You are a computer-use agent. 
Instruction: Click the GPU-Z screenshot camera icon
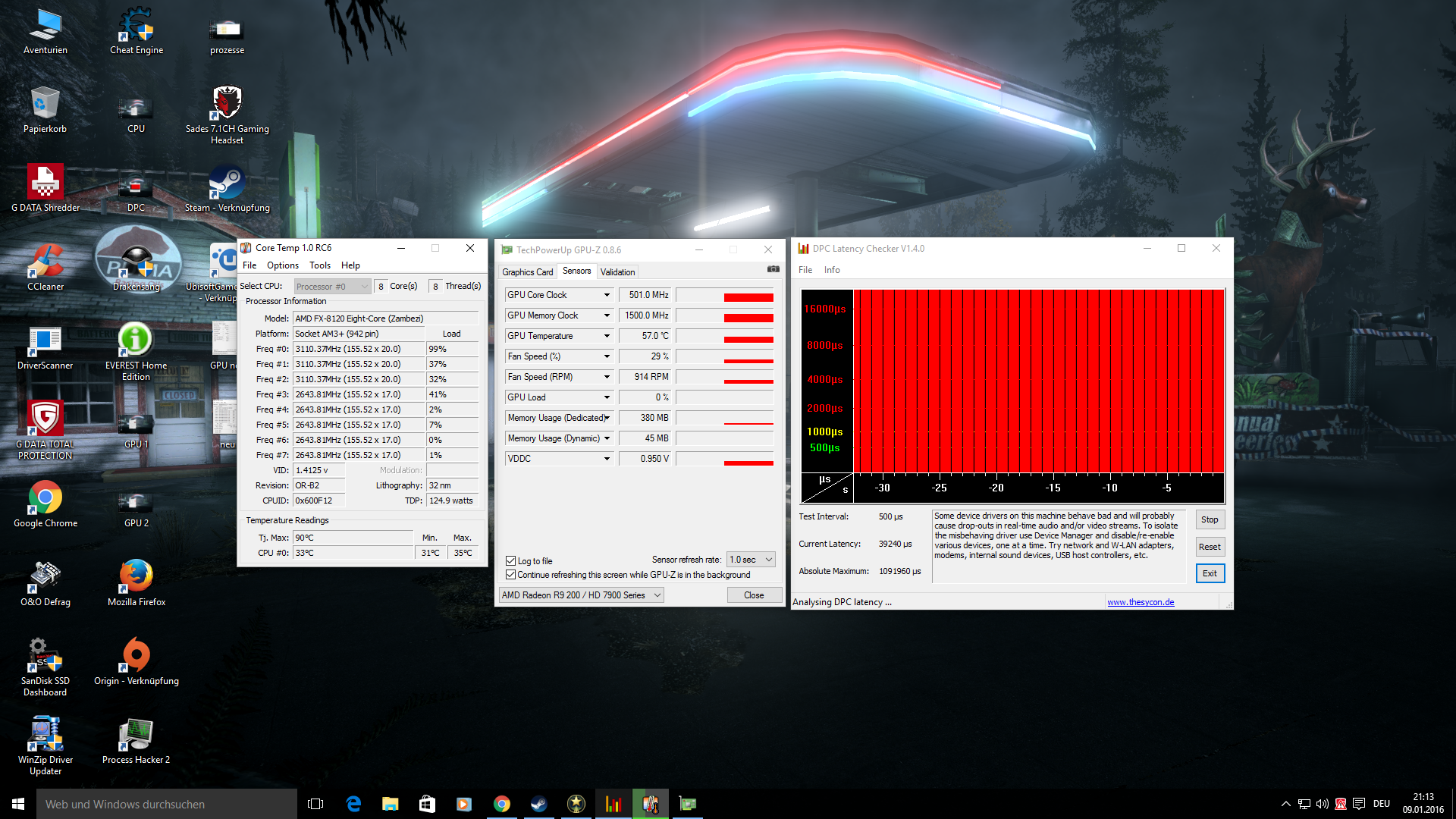click(773, 269)
